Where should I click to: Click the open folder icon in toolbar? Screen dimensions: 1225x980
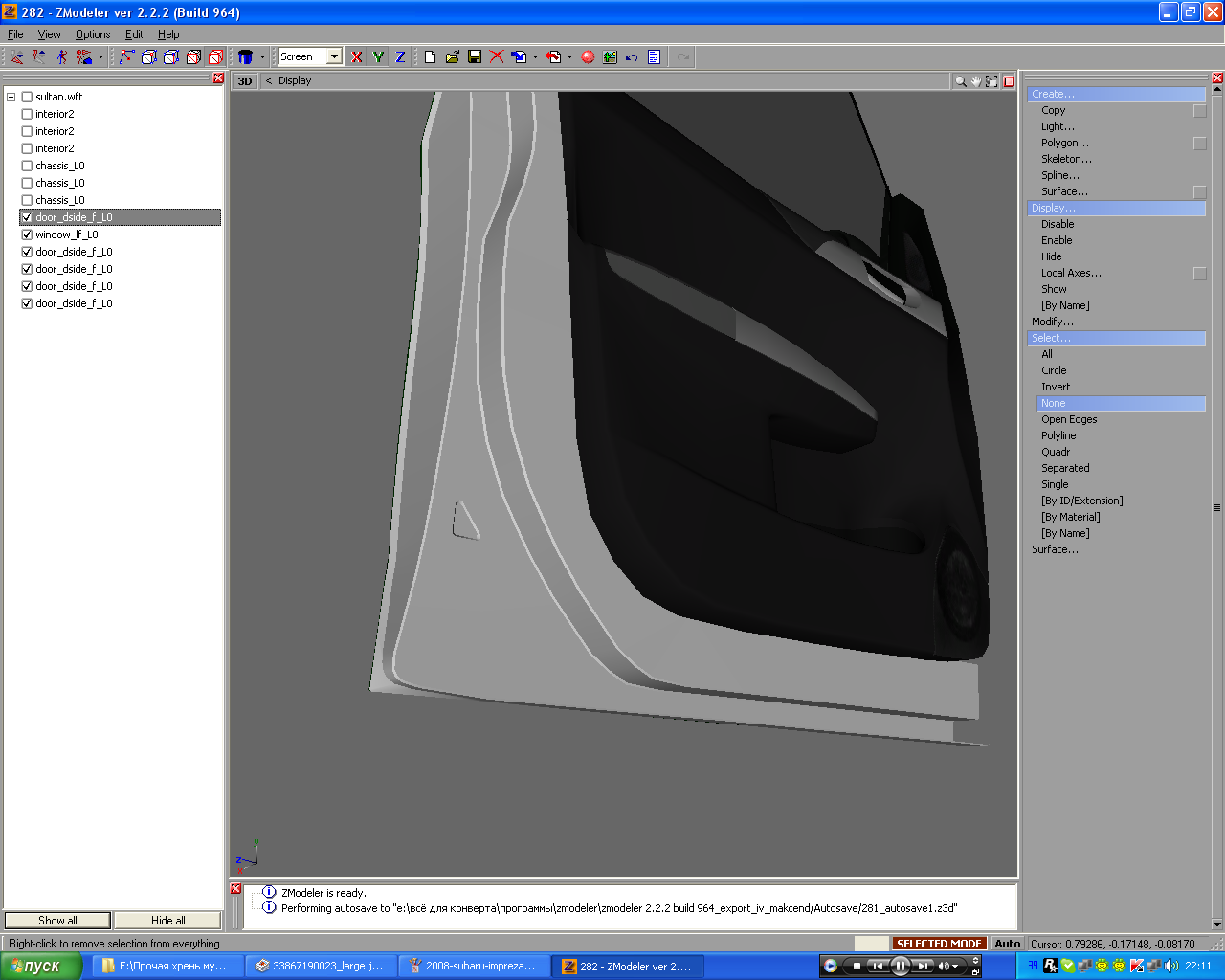[x=453, y=57]
